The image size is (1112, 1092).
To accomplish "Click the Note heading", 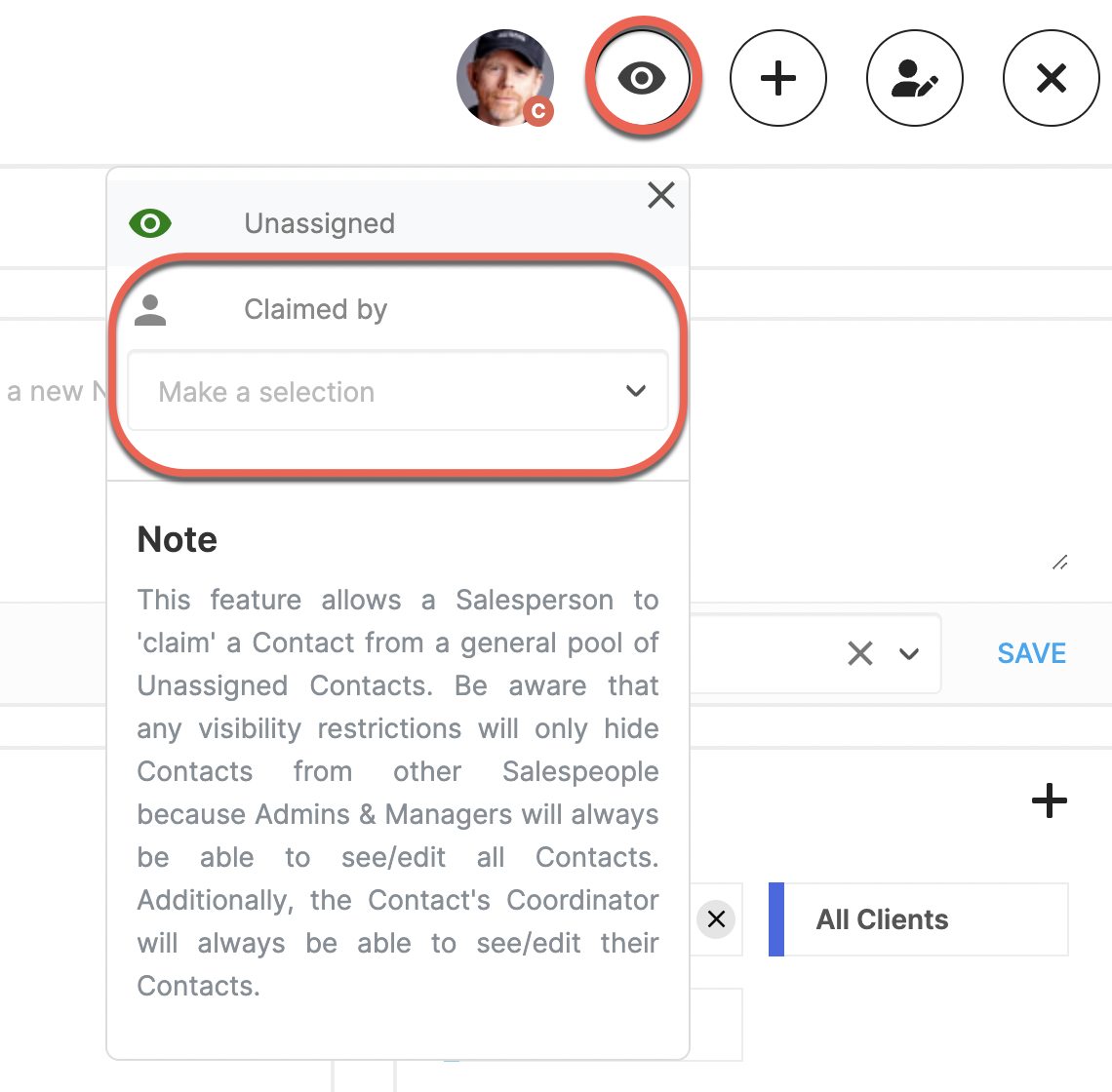I will click(178, 539).
